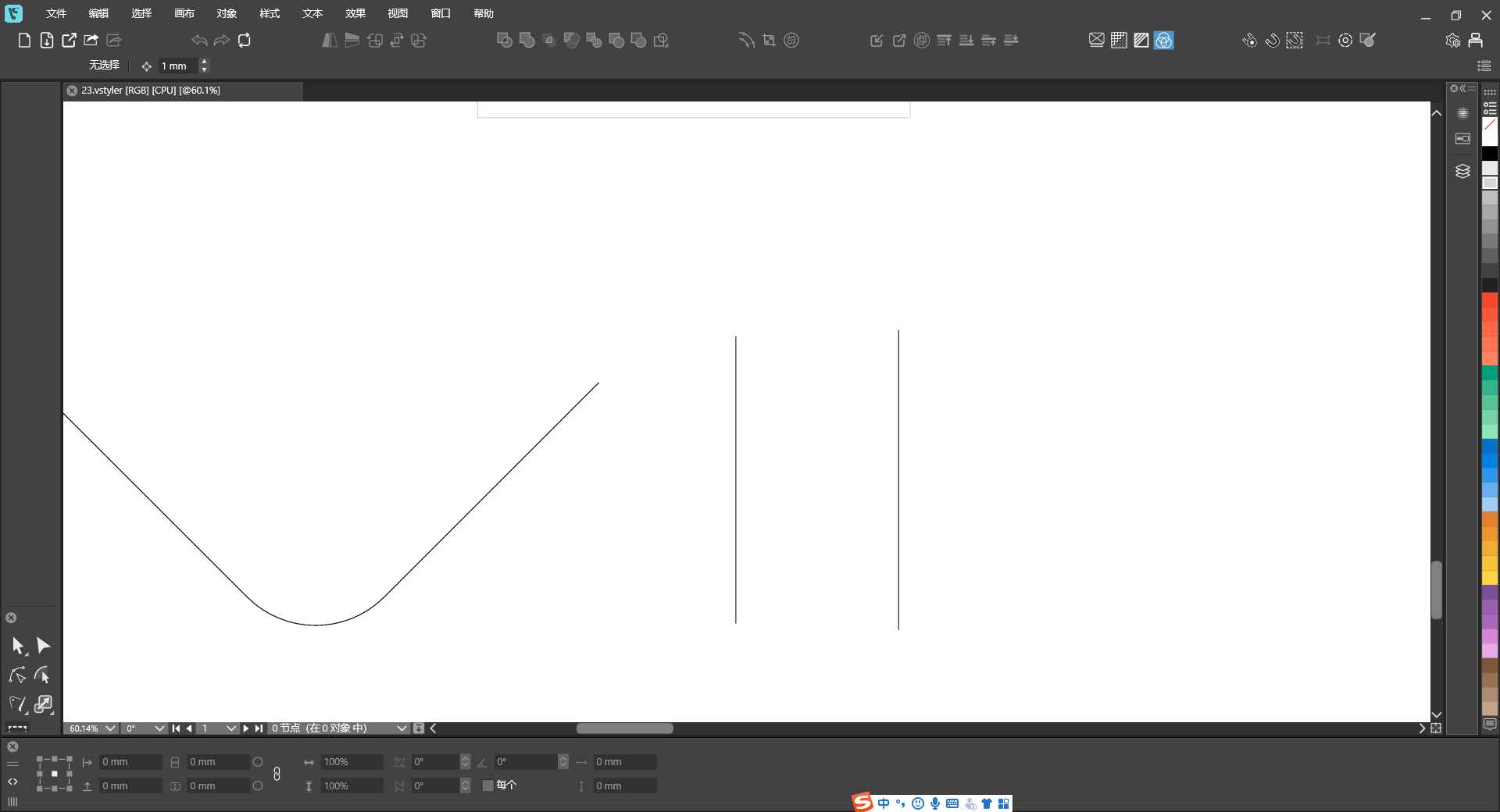Click the new document icon
The image size is (1500, 812).
(24, 40)
